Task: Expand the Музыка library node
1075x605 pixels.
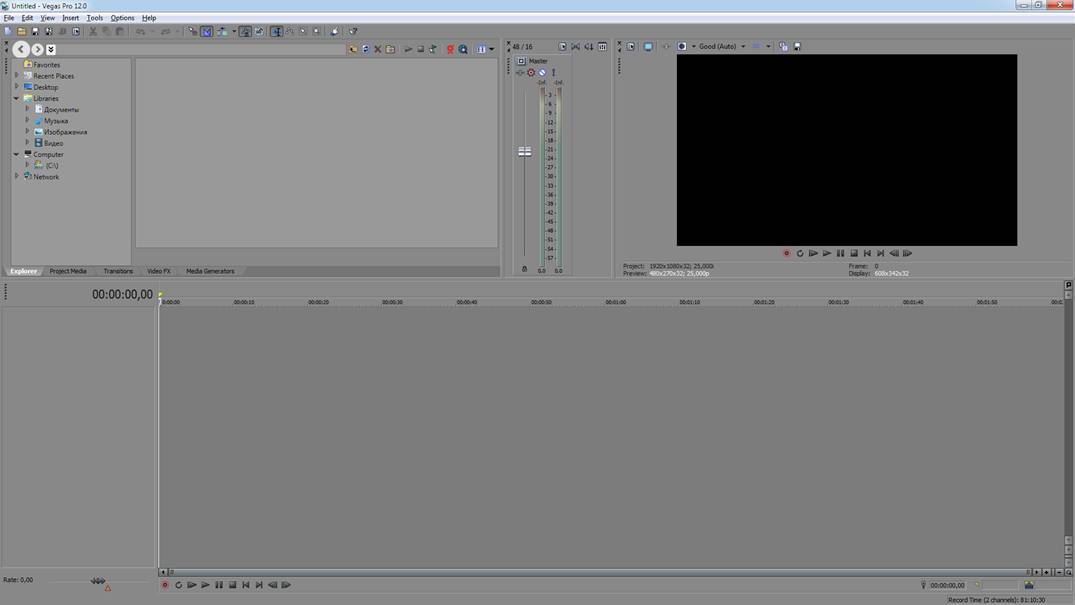Action: [x=27, y=120]
